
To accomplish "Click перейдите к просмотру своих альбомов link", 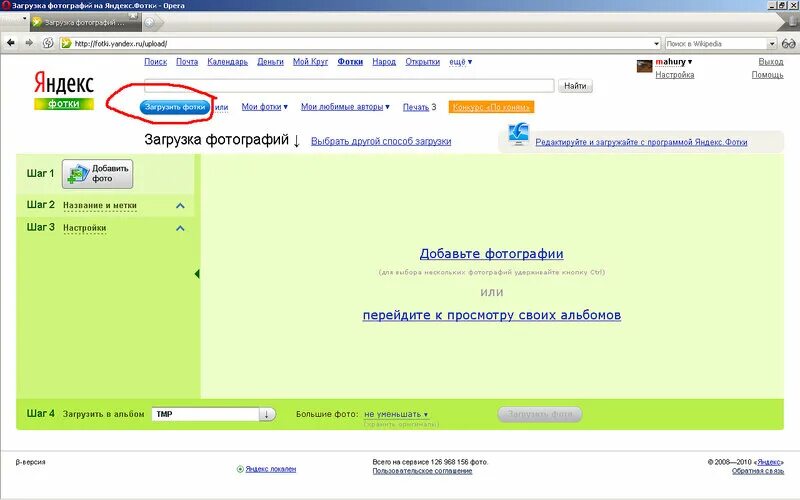I will (x=492, y=315).
